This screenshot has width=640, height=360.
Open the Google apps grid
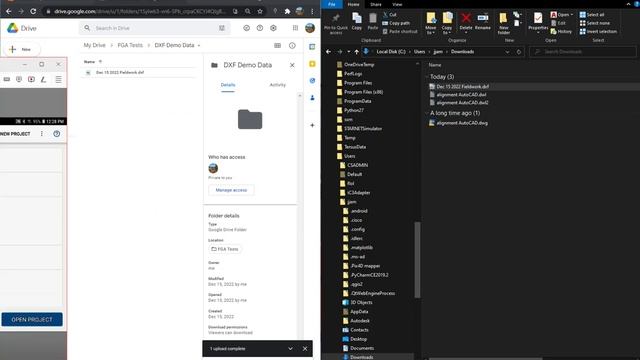point(295,28)
